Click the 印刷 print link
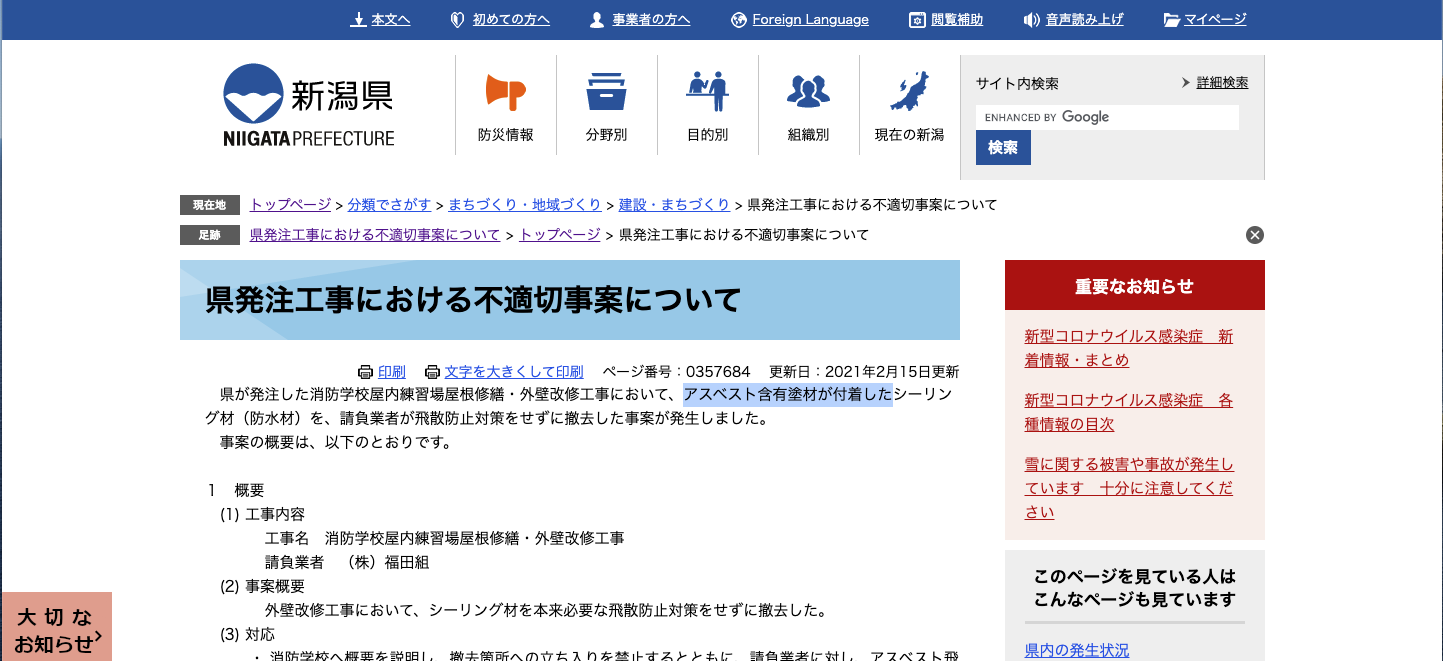 391,372
